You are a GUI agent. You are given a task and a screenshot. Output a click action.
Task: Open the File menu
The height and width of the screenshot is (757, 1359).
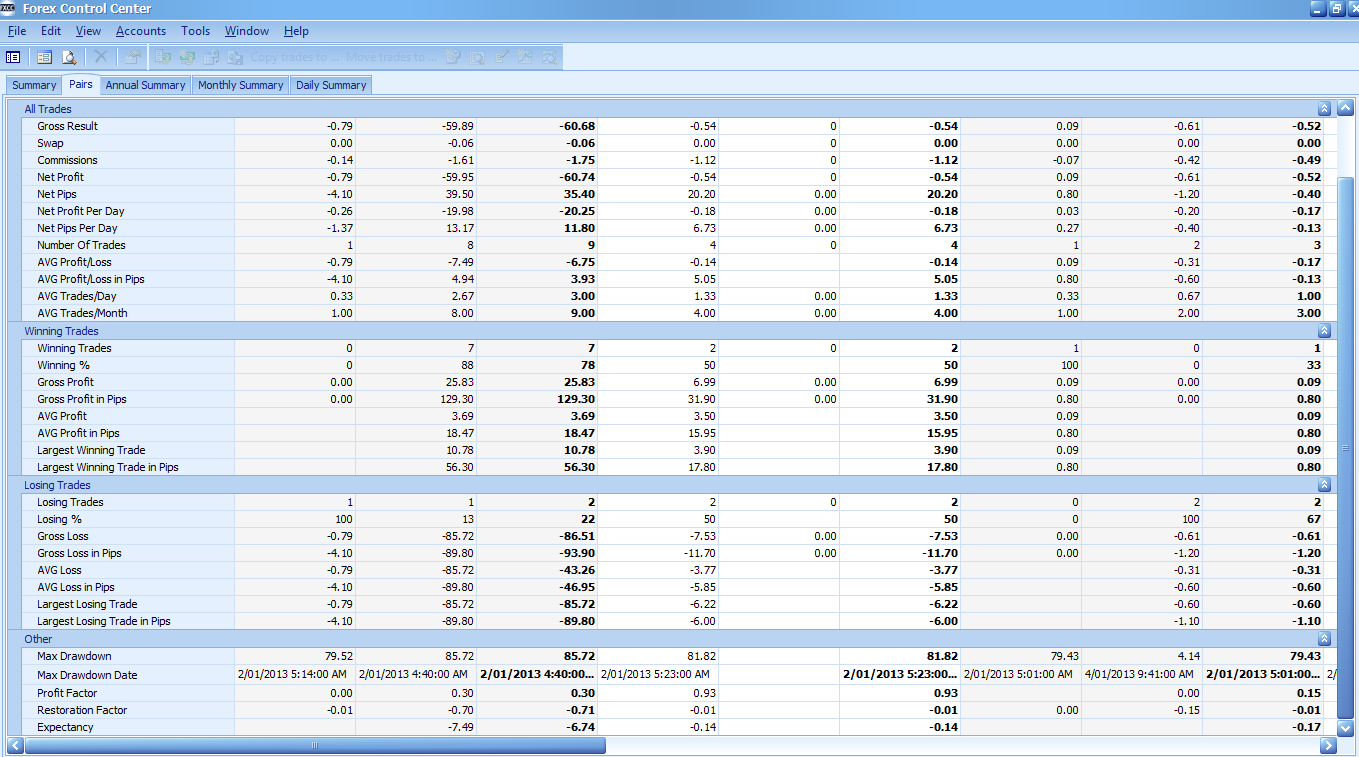pos(17,31)
